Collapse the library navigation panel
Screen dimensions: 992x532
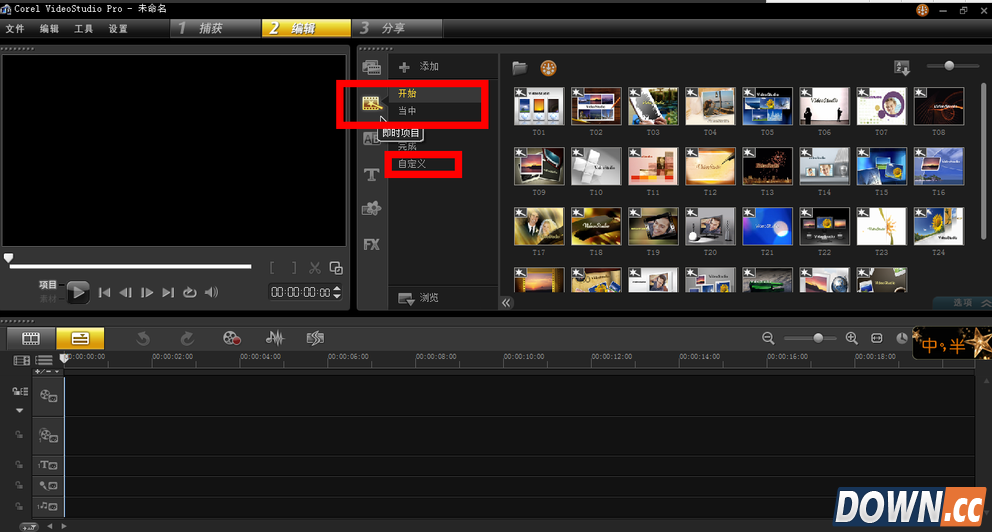(x=506, y=302)
